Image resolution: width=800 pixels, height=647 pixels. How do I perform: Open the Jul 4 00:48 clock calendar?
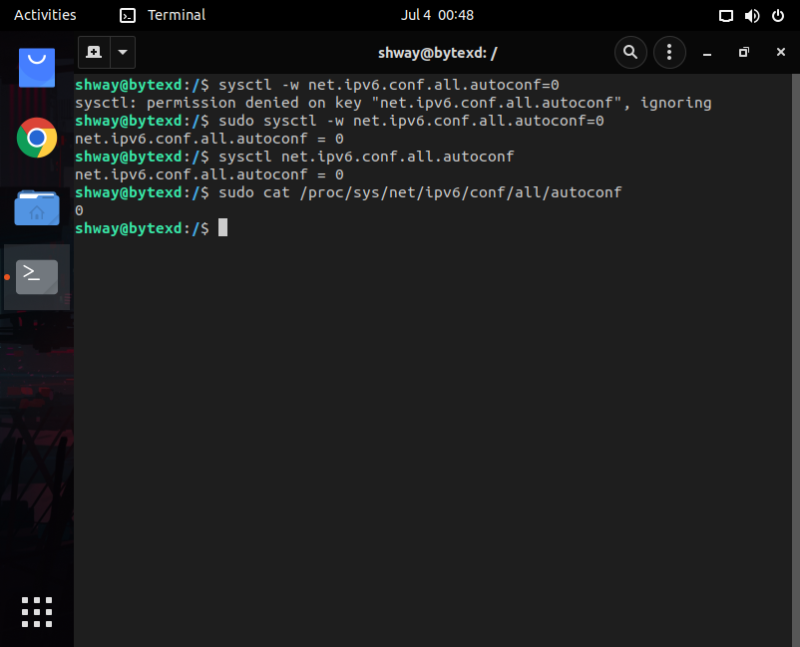pos(437,15)
